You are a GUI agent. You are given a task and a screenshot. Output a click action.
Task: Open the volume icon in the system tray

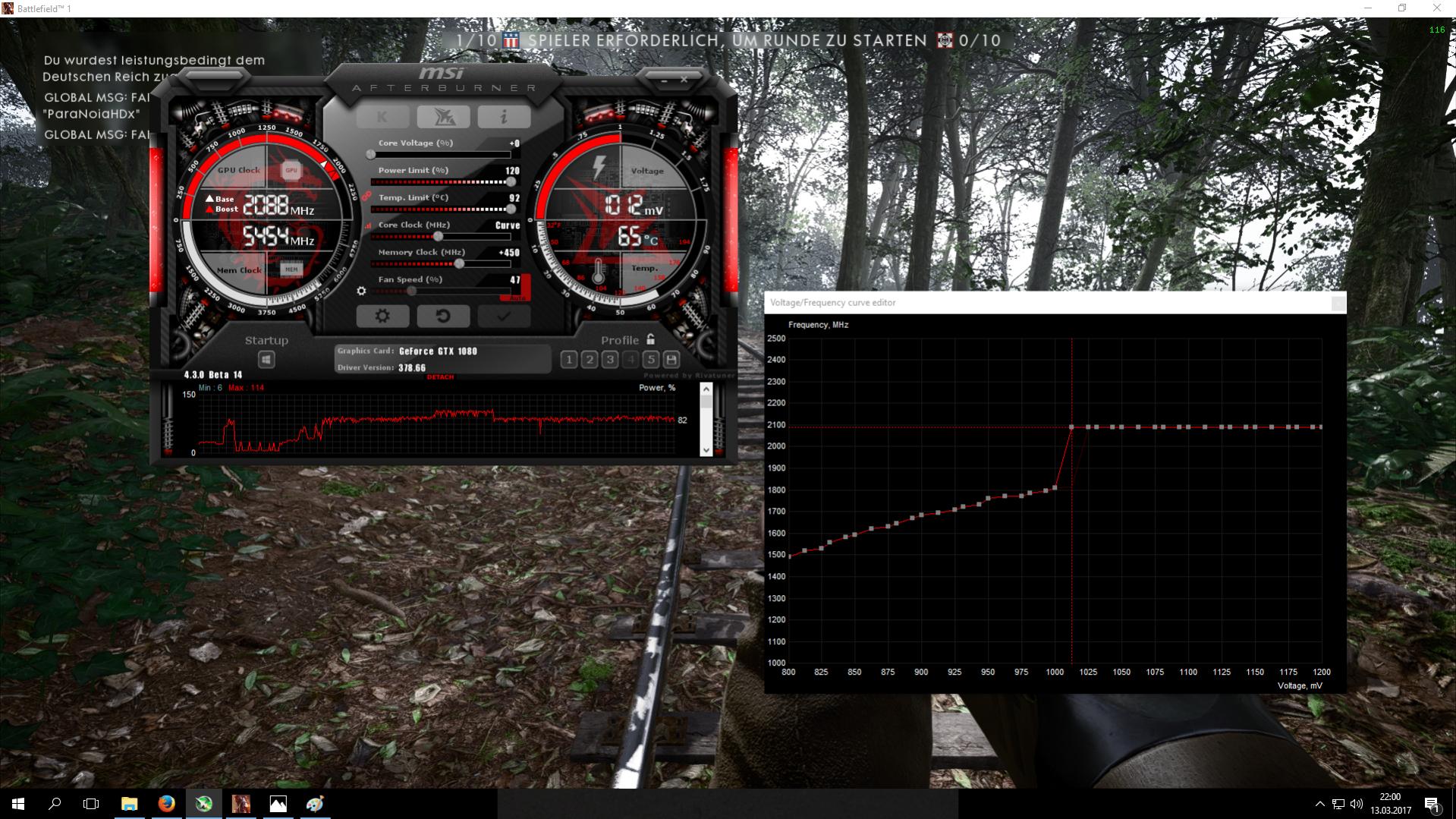point(1357,804)
